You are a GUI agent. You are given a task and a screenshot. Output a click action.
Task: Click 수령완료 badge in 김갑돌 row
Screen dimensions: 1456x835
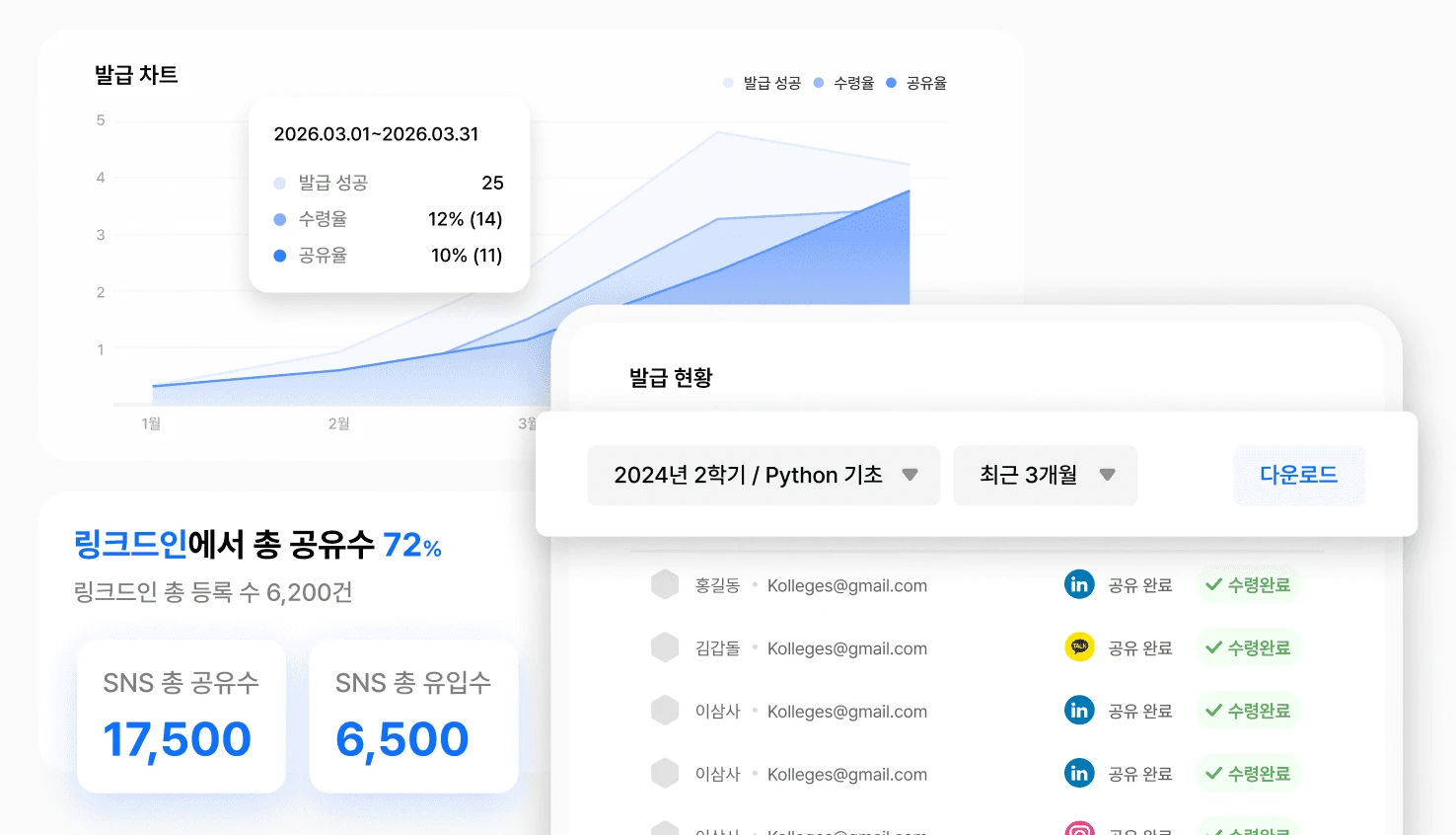[x=1248, y=647]
